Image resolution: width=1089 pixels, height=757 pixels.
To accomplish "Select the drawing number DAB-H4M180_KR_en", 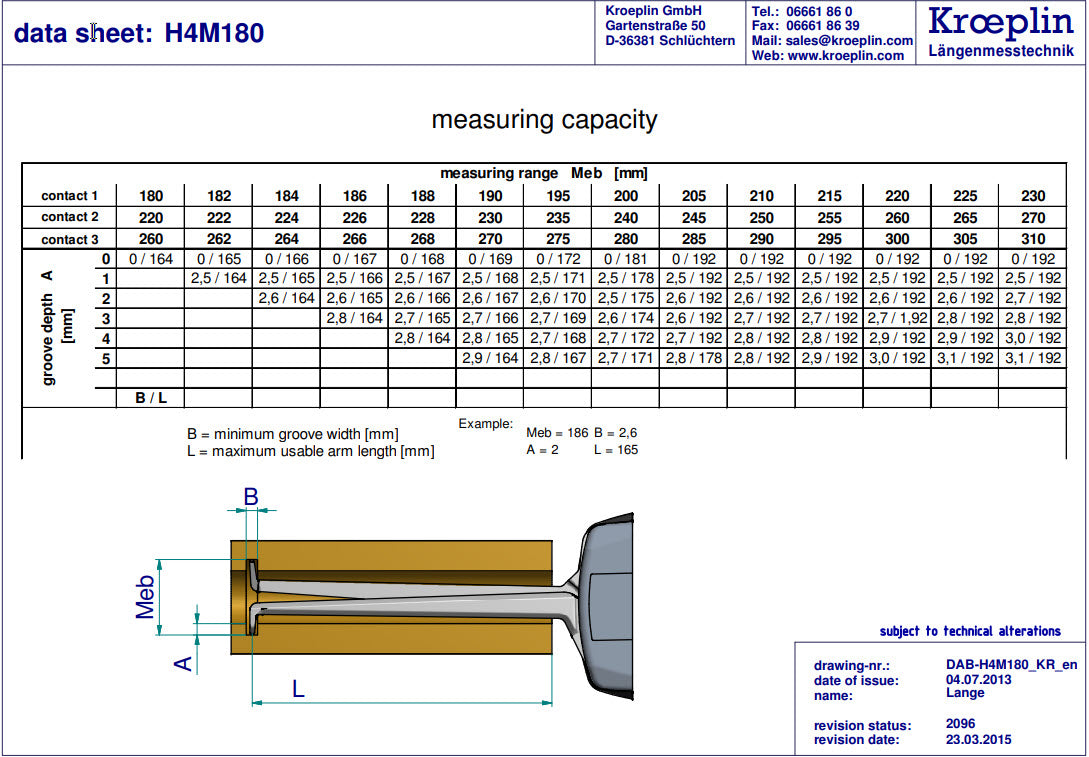I will [x=1011, y=664].
